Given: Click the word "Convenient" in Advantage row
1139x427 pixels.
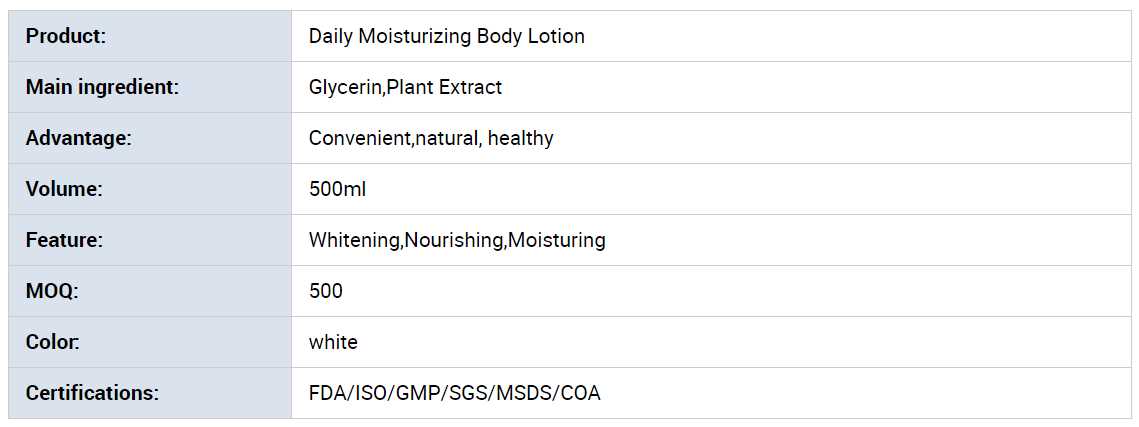Looking at the screenshot, I should (x=359, y=139).
